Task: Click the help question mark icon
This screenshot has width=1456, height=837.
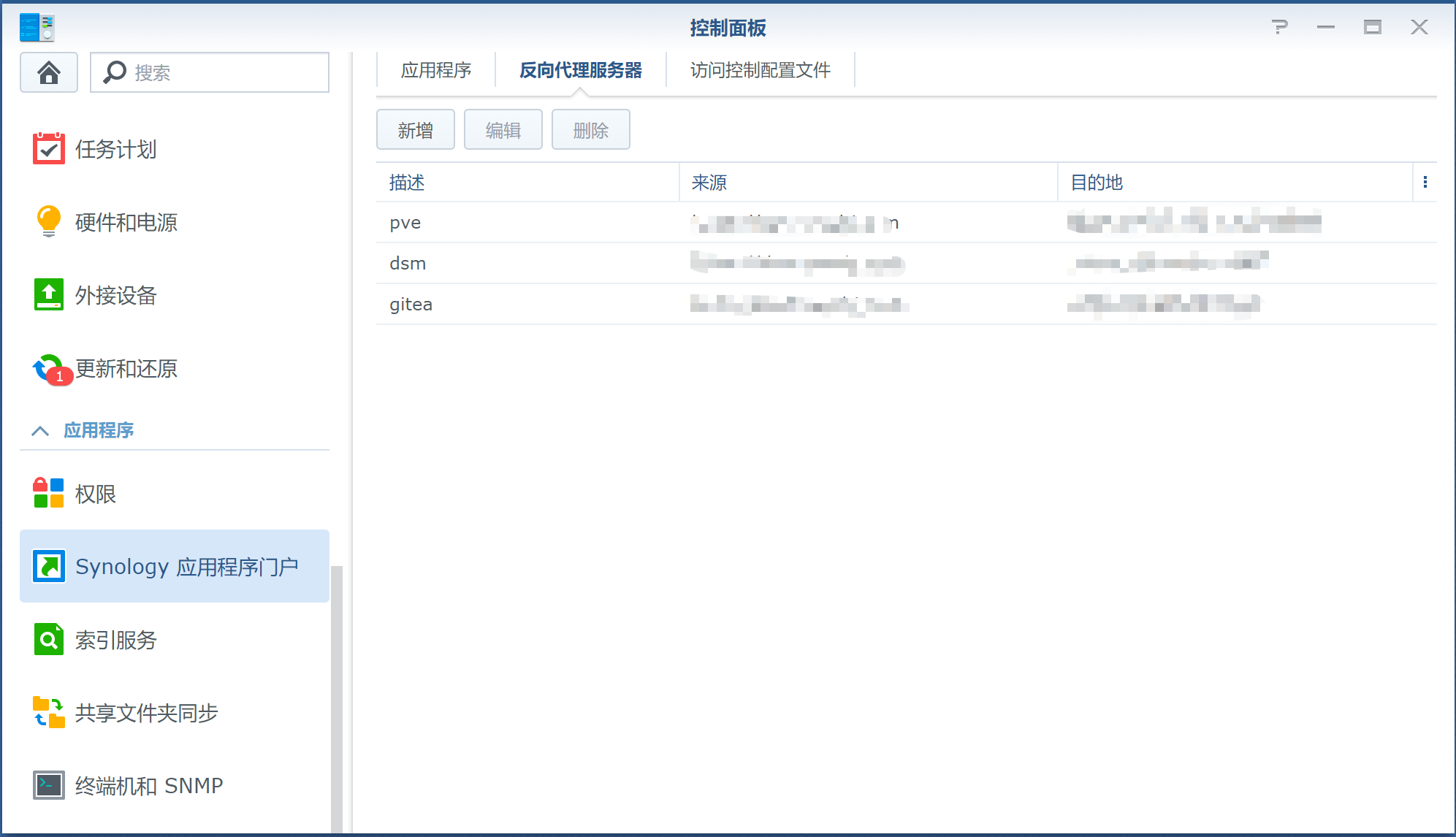Action: pyautogui.click(x=1279, y=28)
